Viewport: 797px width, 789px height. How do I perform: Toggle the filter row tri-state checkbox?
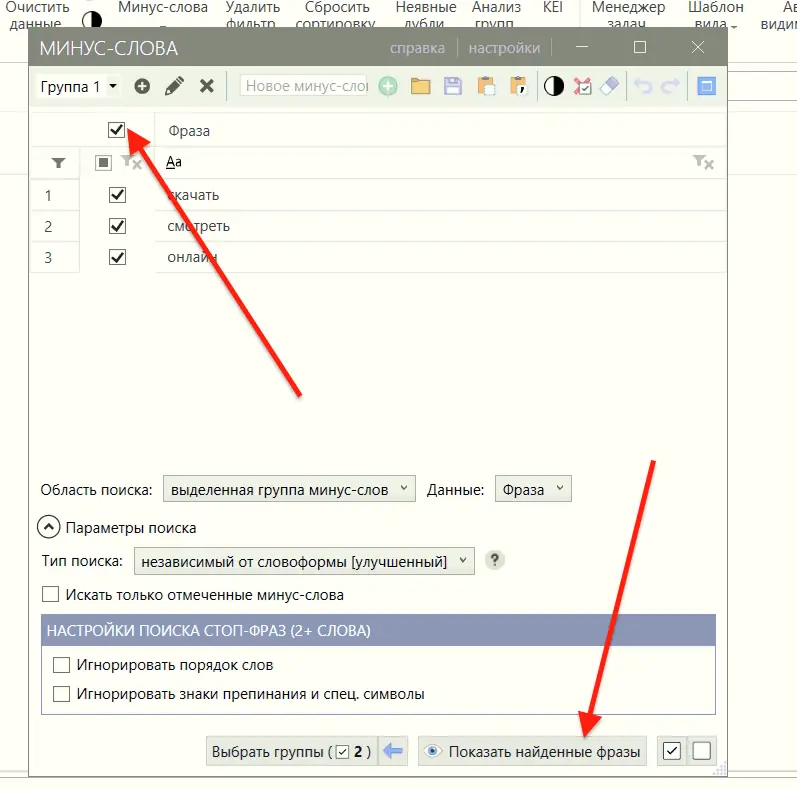click(103, 163)
